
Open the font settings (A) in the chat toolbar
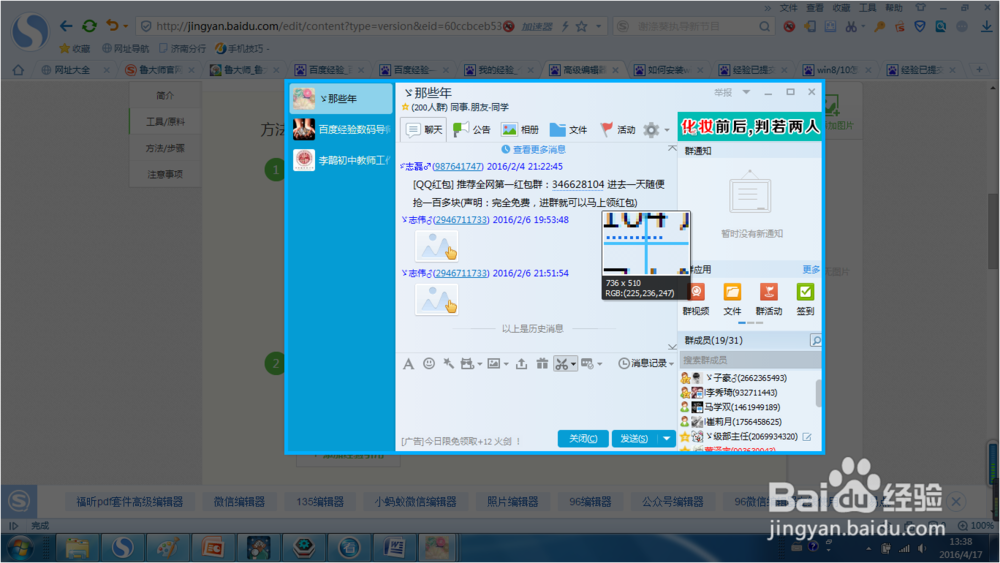tap(408, 363)
